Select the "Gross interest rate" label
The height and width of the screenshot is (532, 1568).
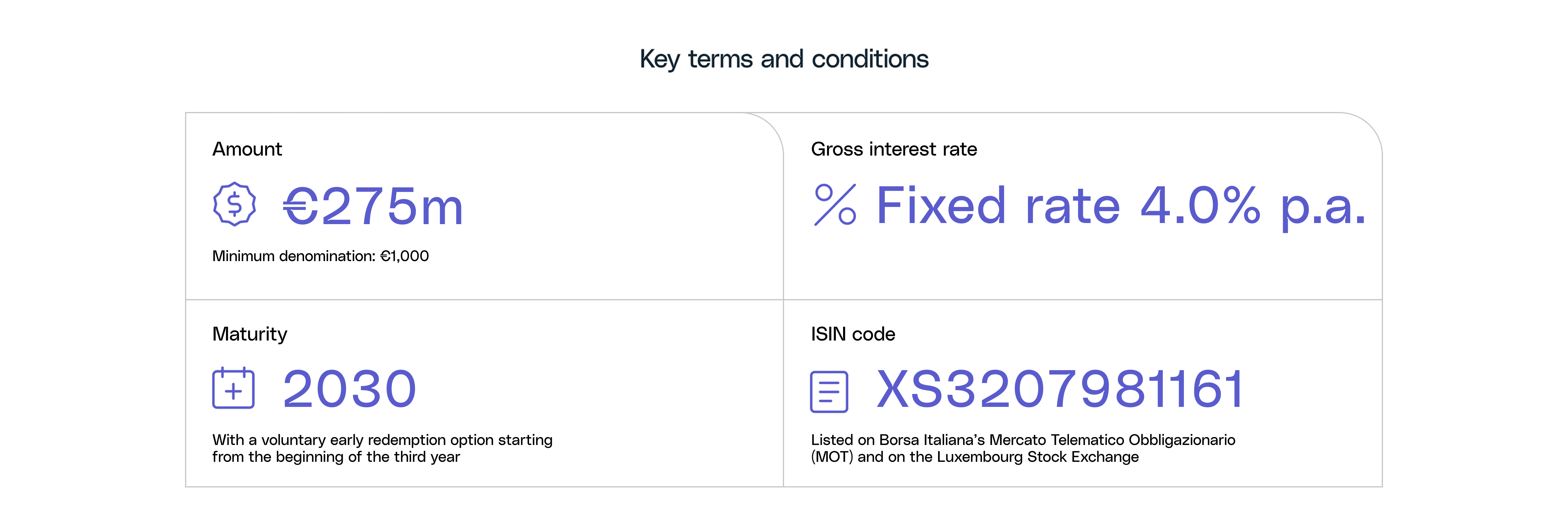coord(893,149)
